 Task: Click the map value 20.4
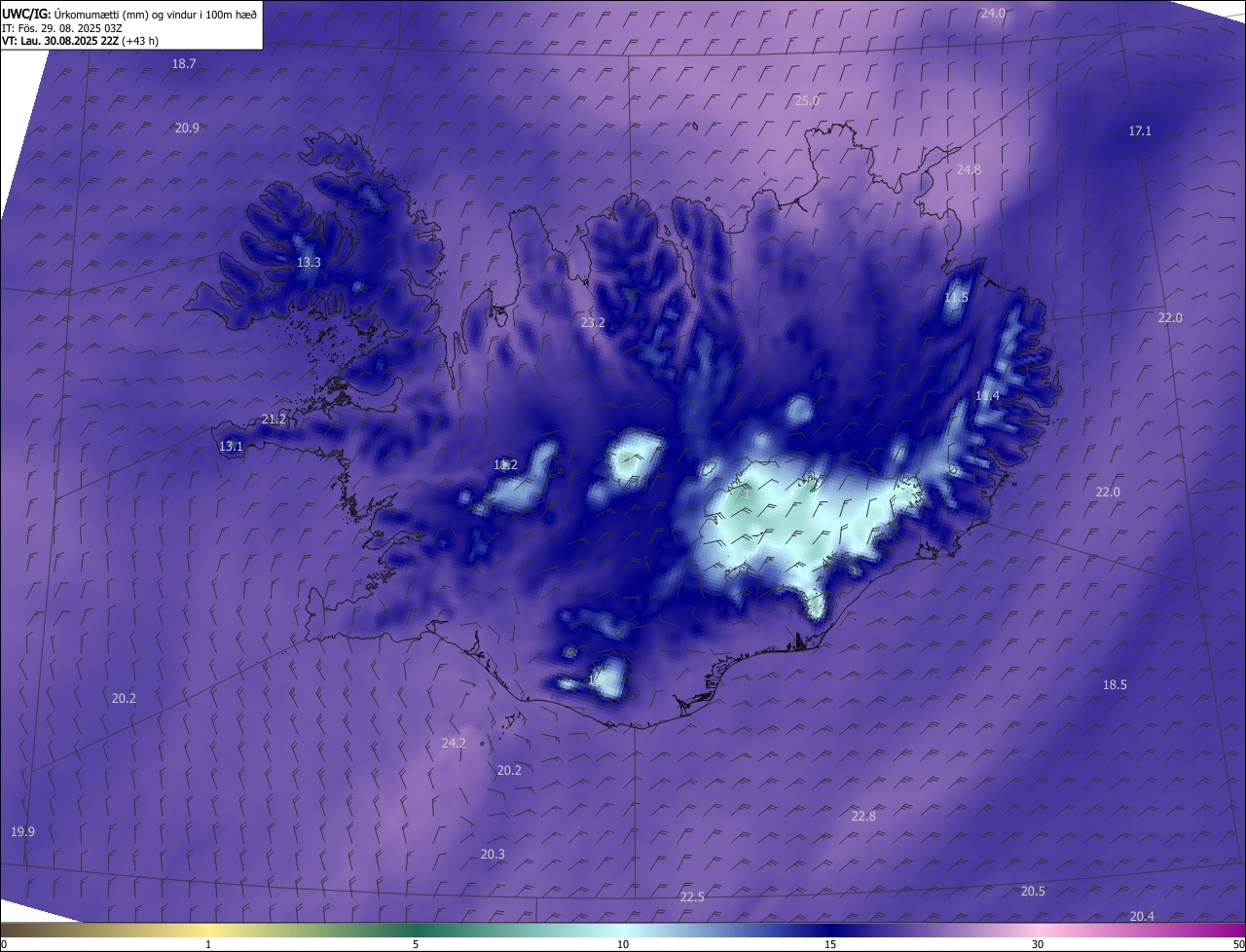coord(1143,916)
